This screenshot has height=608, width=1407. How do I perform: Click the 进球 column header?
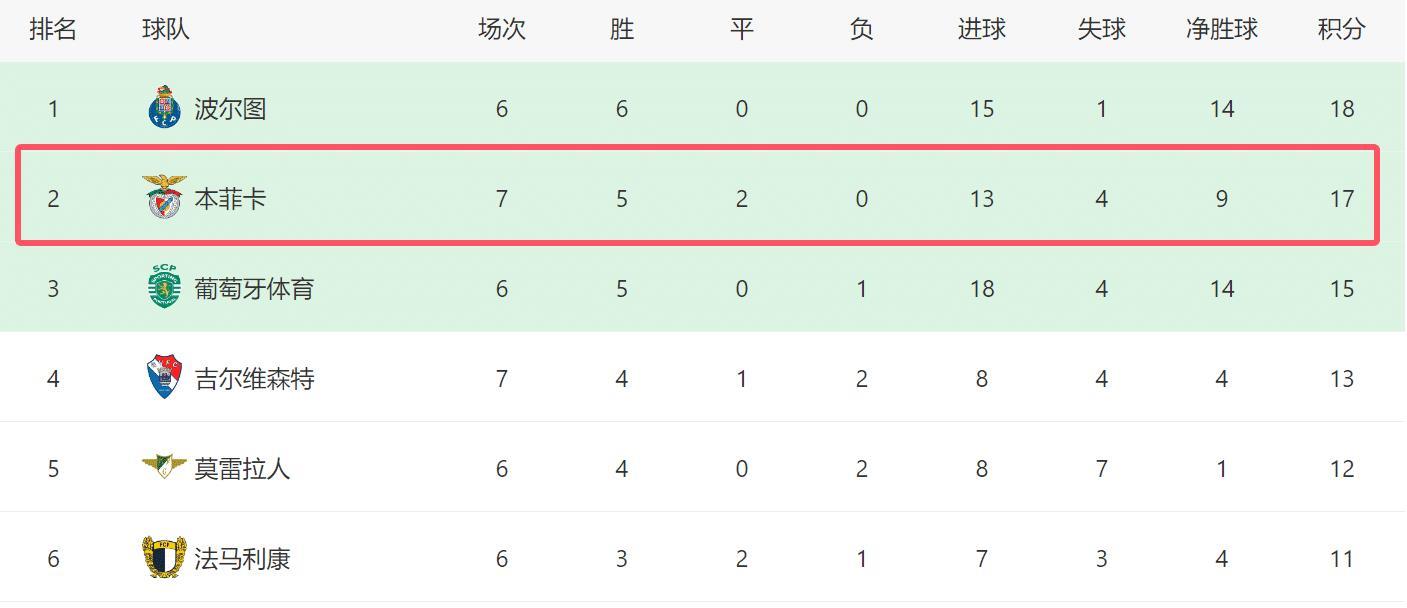981,30
